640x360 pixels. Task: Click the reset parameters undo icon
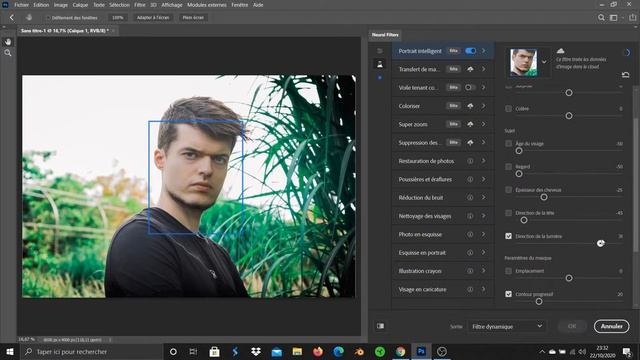(x=625, y=75)
